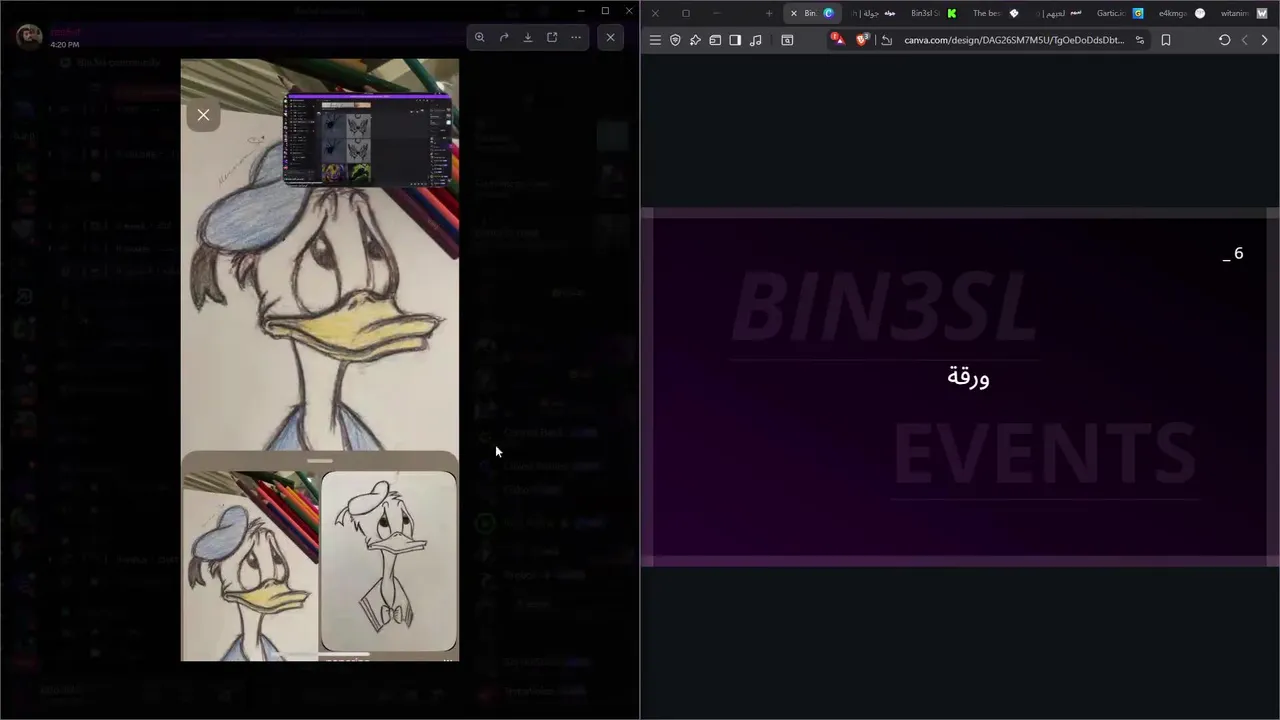Screen dimensions: 1280x720
Task: Click the Canva URL address field
Action: coord(1014,40)
